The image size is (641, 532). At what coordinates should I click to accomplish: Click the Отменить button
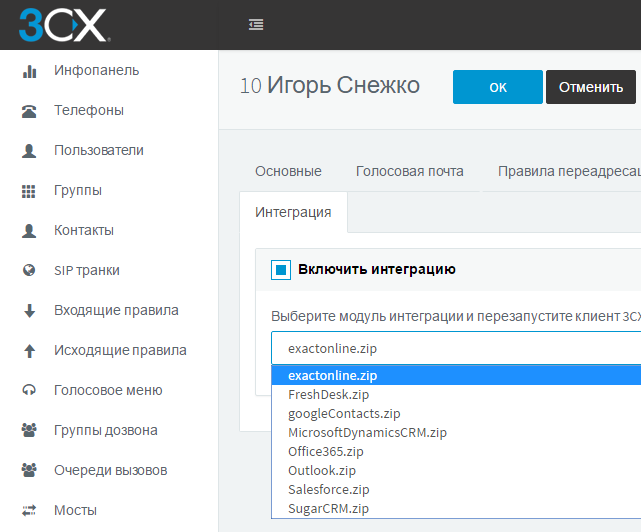pyautogui.click(x=591, y=87)
